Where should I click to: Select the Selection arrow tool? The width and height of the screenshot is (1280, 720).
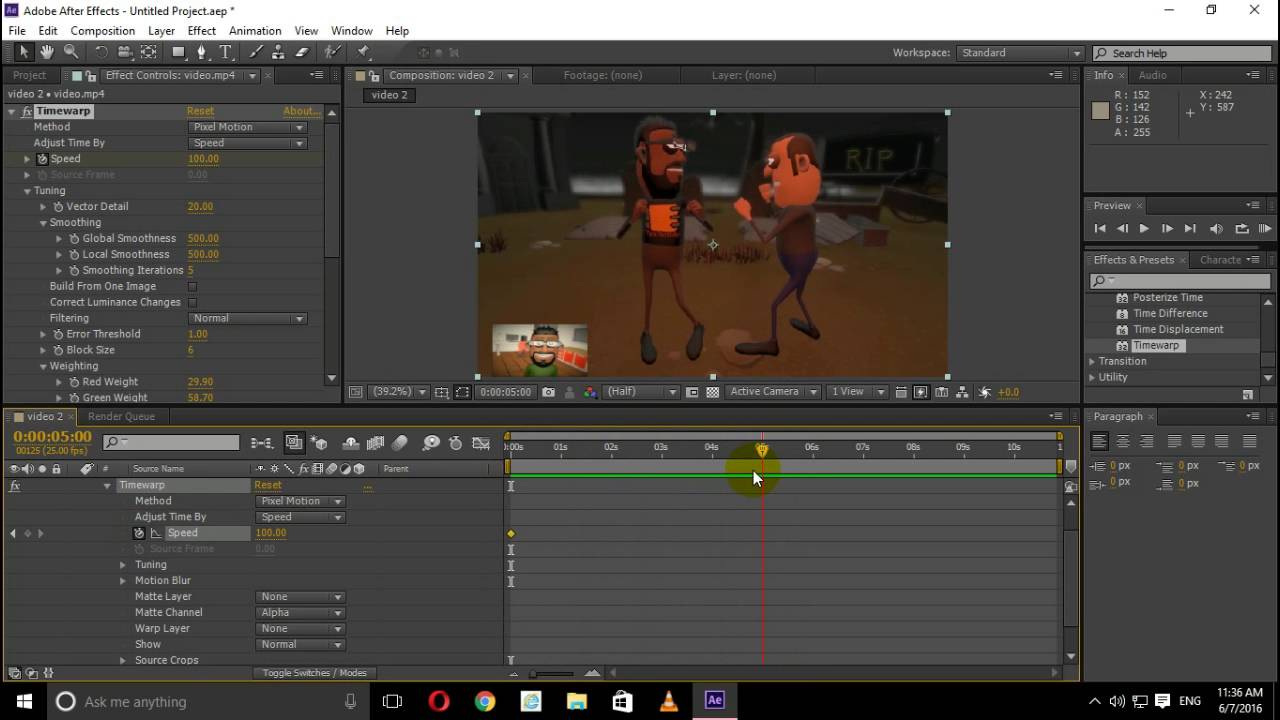23,52
